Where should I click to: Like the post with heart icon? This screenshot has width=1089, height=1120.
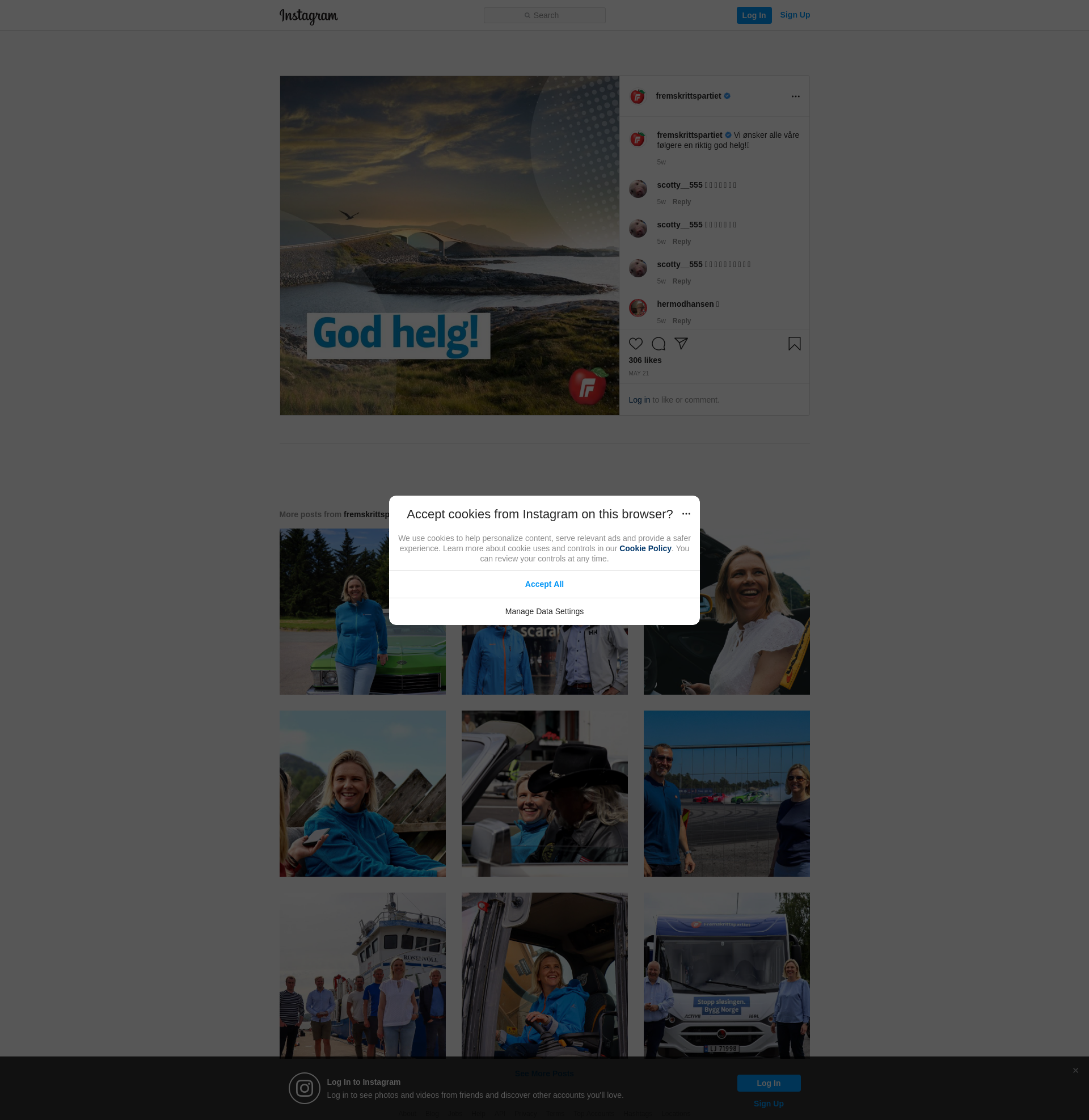point(635,344)
